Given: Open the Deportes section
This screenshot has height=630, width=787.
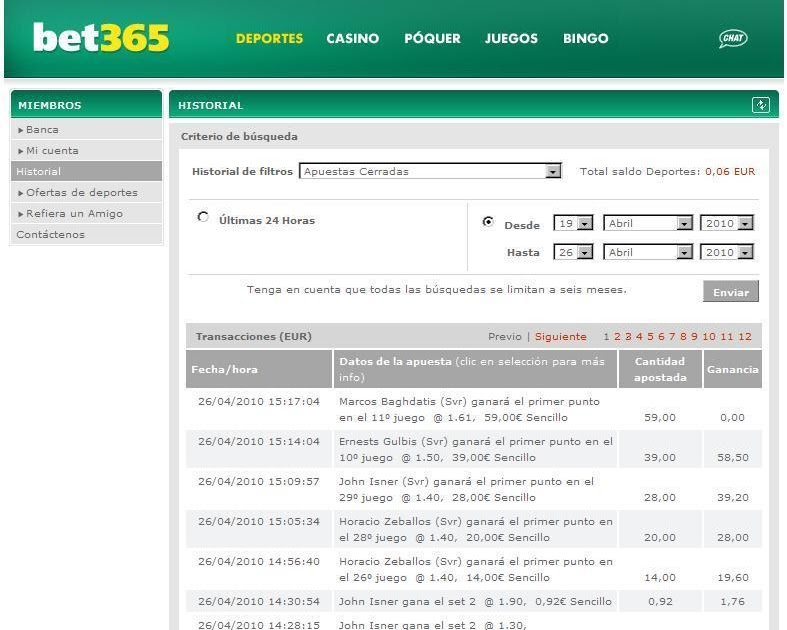Looking at the screenshot, I should tap(270, 38).
